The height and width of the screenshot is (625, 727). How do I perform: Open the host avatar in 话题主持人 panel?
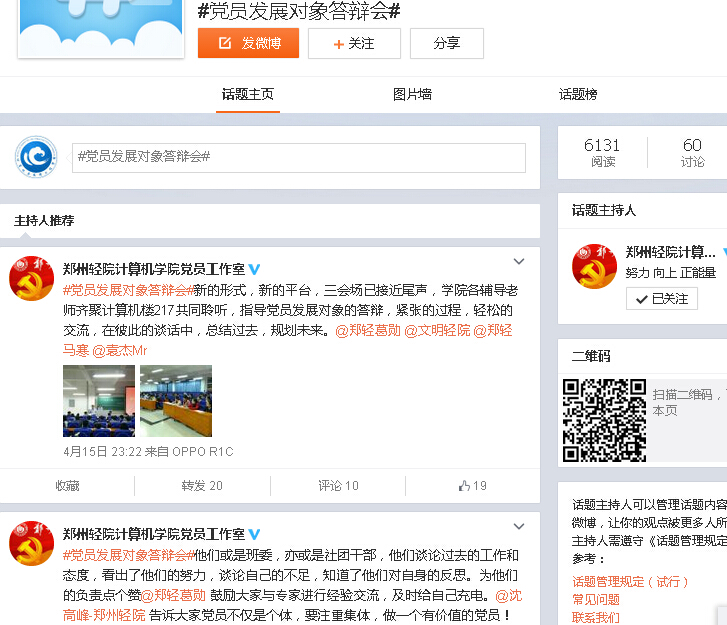[593, 266]
